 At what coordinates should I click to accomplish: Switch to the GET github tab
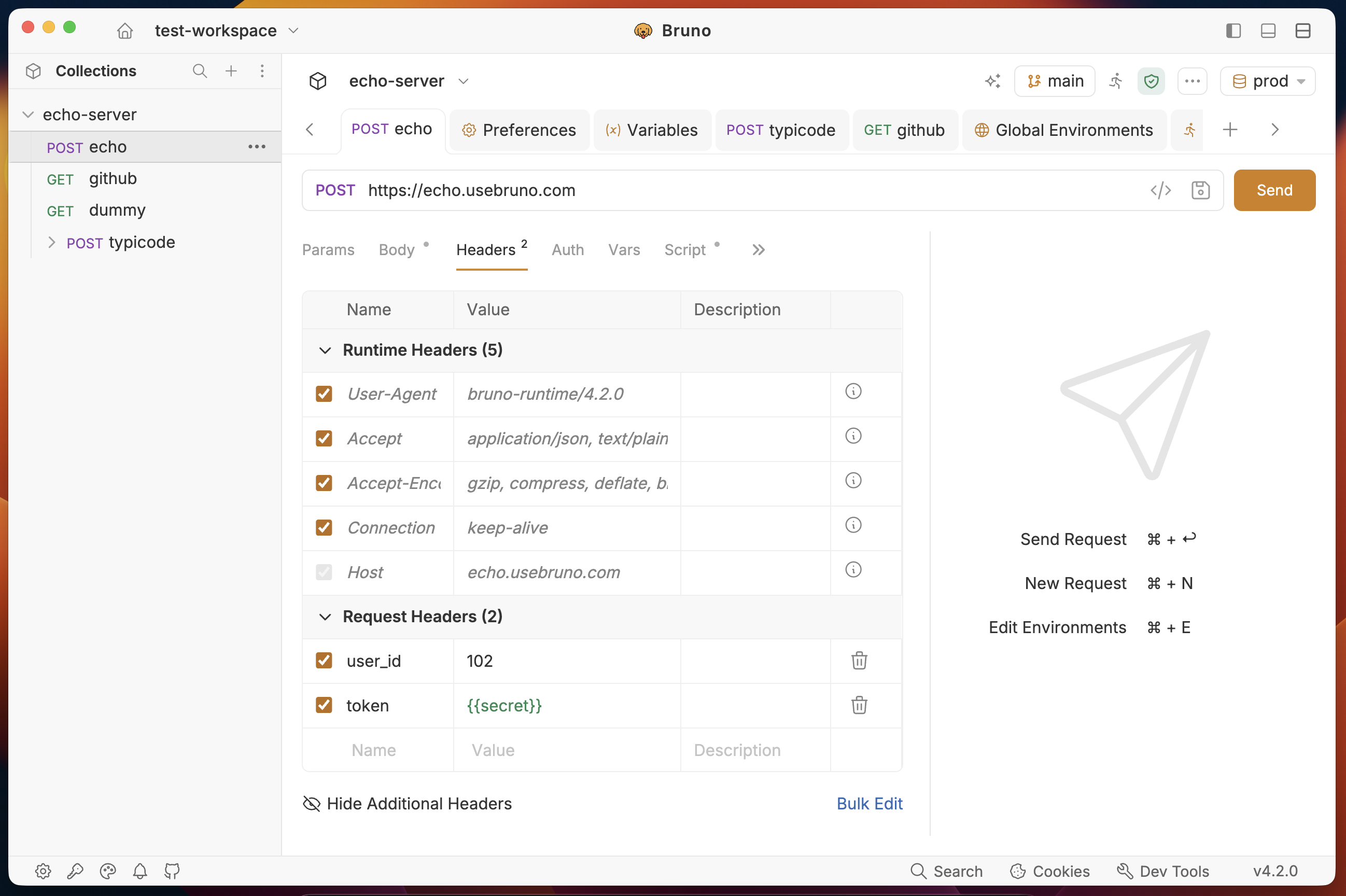coord(904,130)
